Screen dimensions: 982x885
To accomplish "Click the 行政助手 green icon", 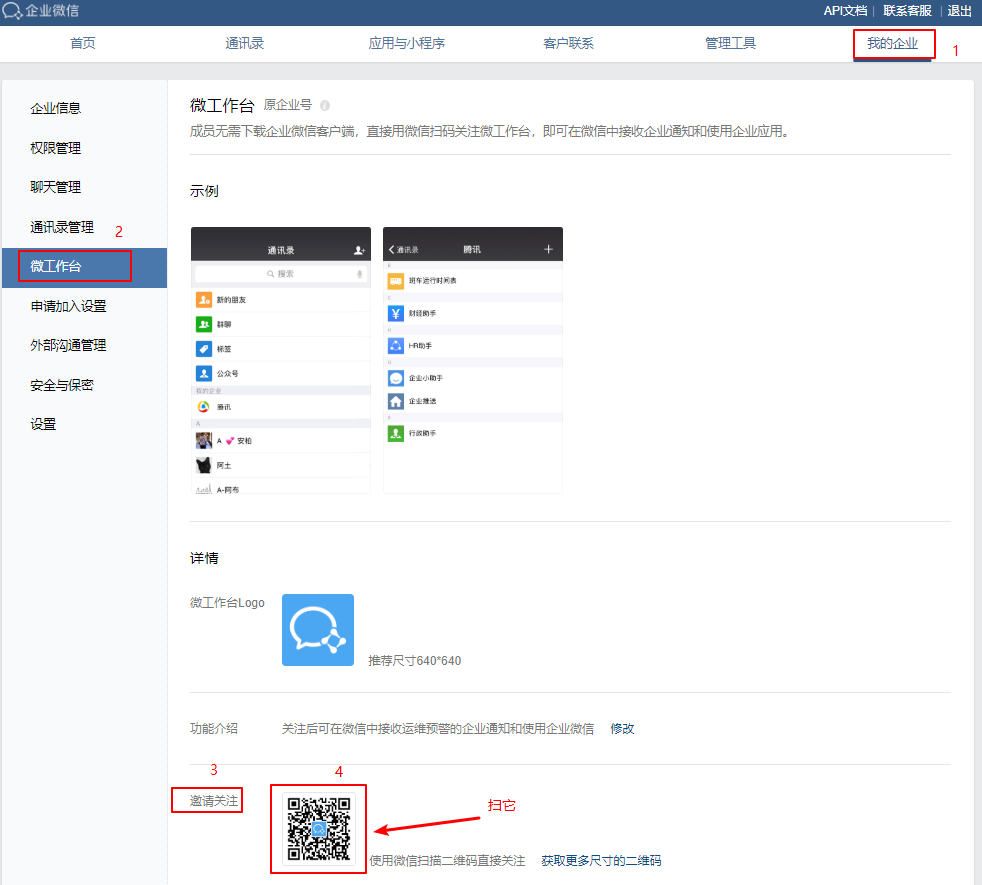I will (x=396, y=433).
